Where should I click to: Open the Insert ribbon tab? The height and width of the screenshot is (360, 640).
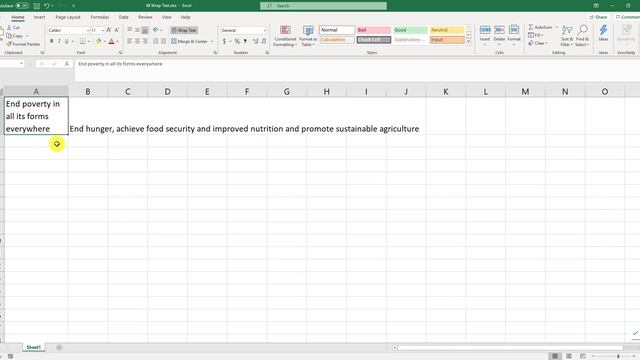[40, 17]
